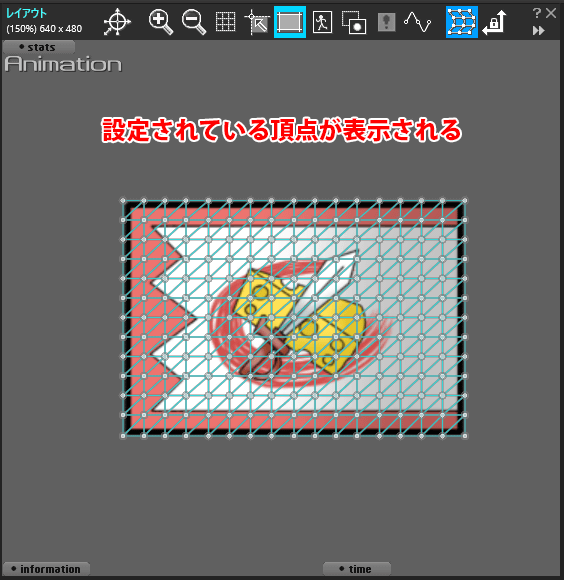Expand the information panel tab

coord(46,569)
